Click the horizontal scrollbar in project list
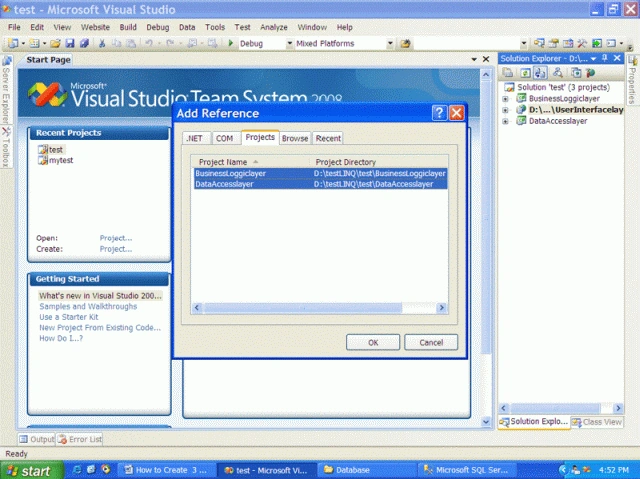The height and width of the screenshot is (479, 640). pyautogui.click(x=303, y=308)
